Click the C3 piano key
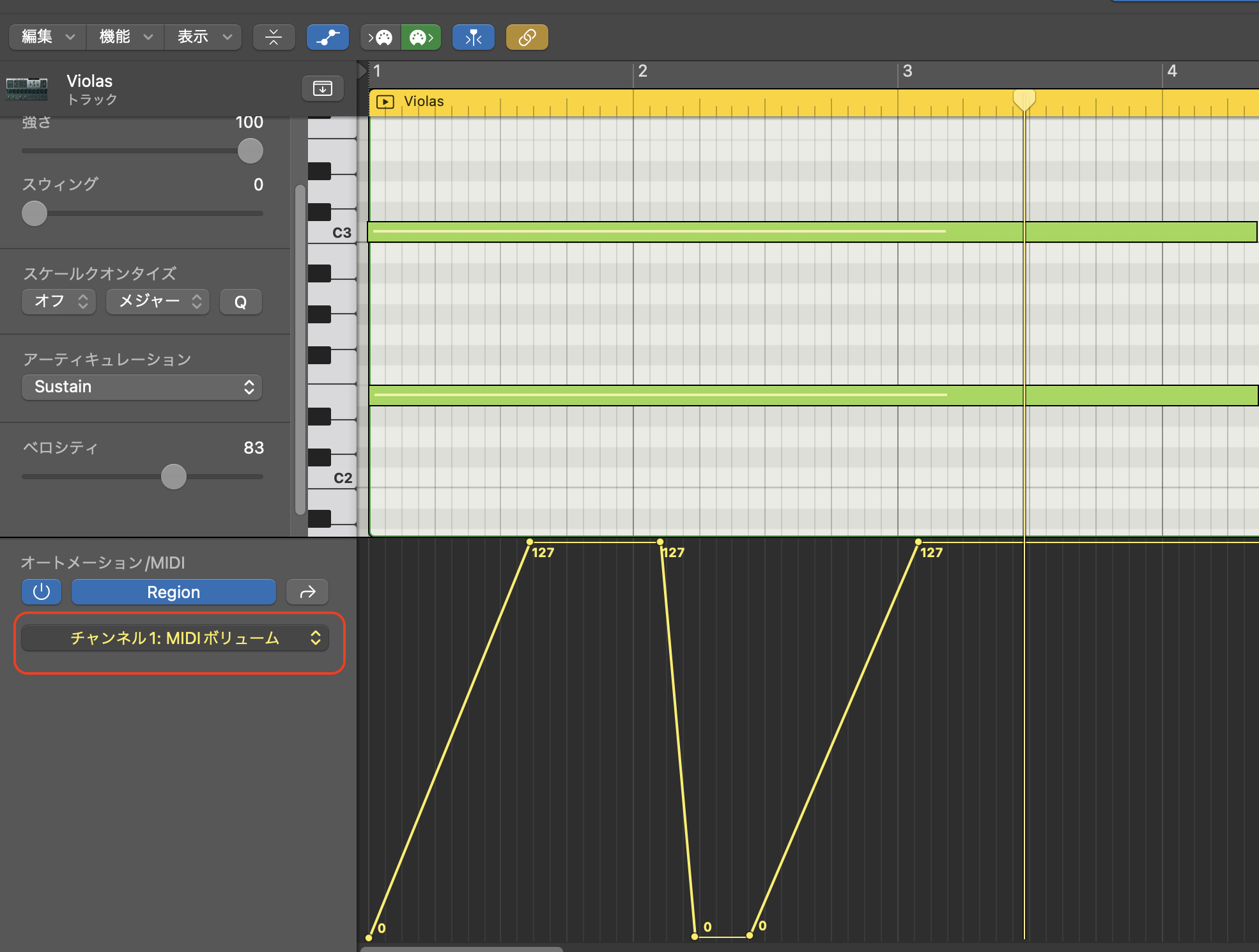The image size is (1259, 952). tap(339, 233)
